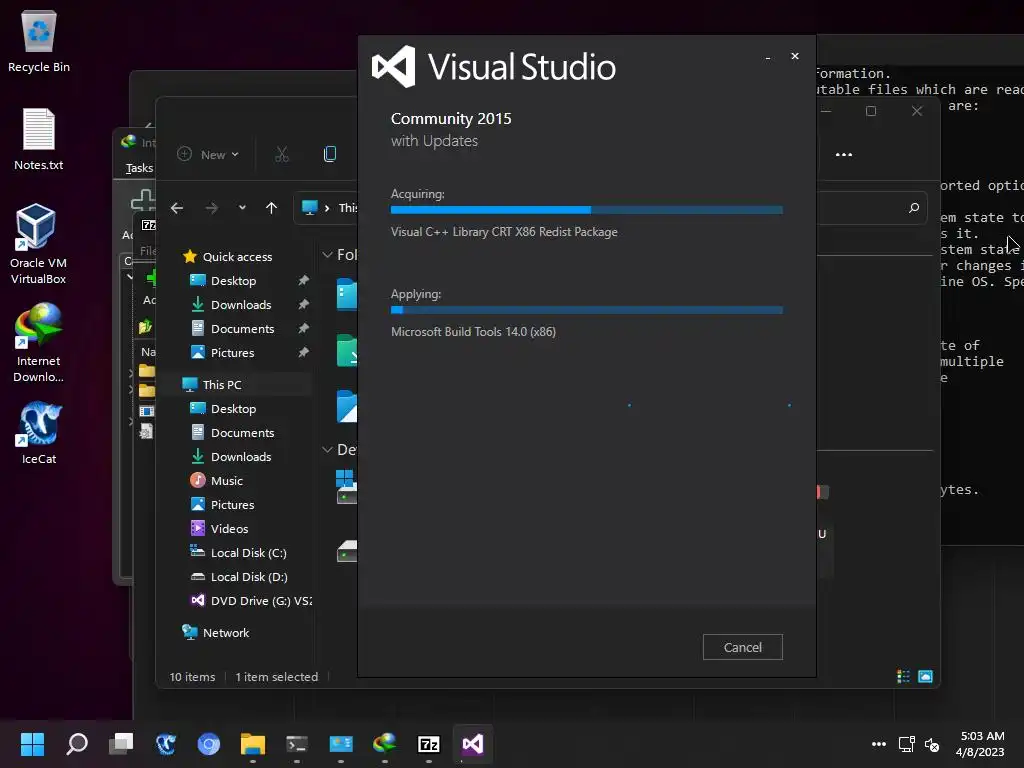Go up one folder level in File Explorer
This screenshot has height=768, width=1024.
pos(272,208)
